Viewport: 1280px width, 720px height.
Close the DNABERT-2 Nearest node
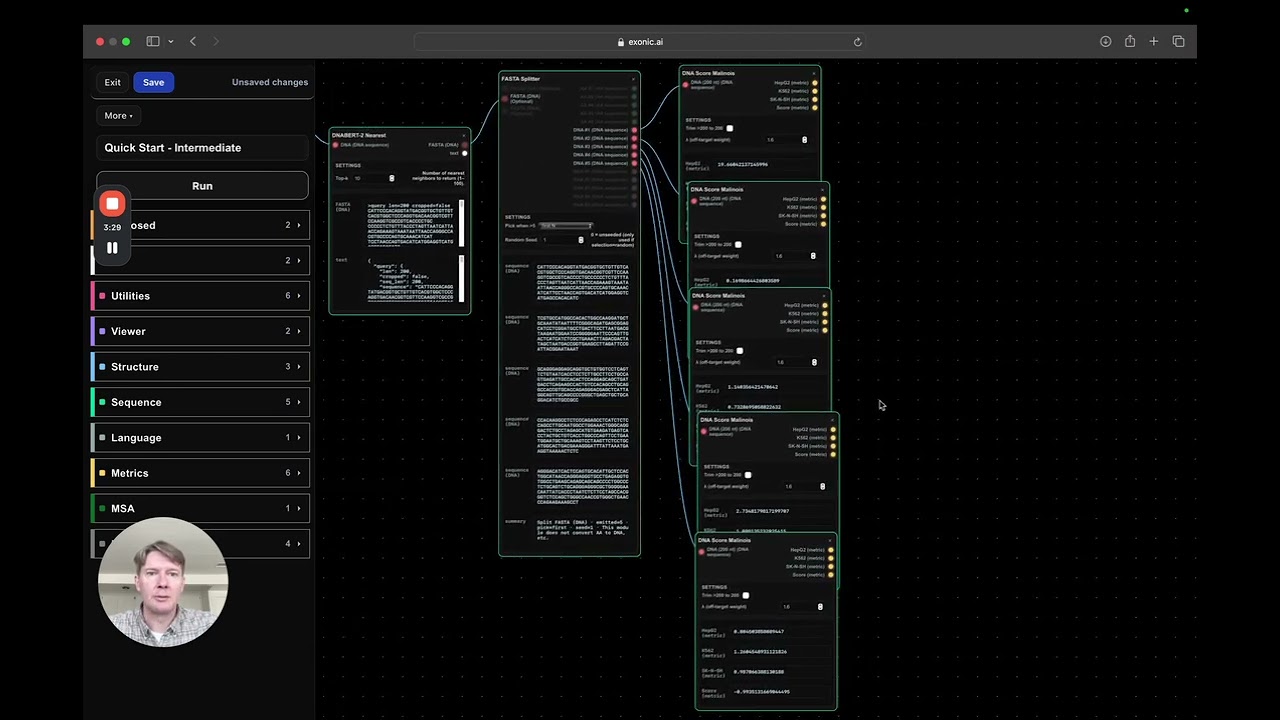point(464,135)
